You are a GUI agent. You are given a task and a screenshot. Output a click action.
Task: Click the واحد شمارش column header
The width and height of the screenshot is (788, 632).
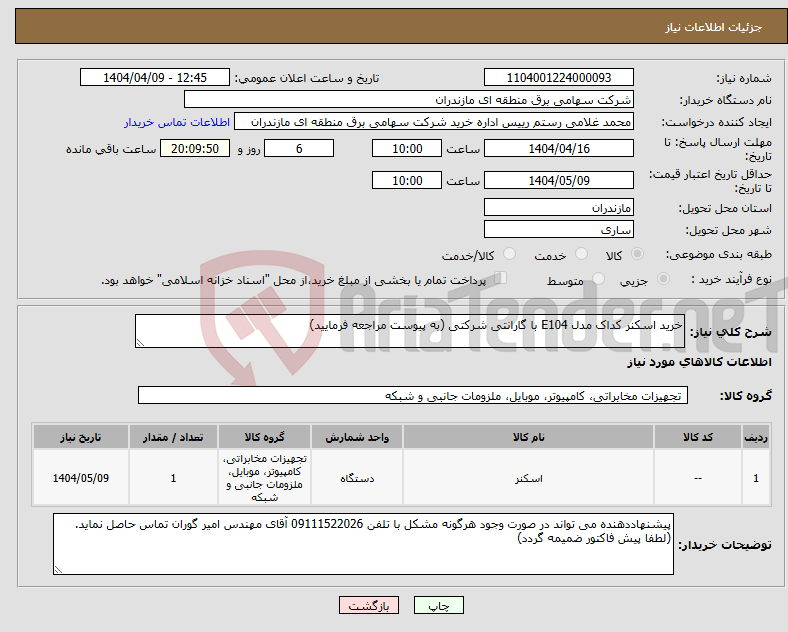357,437
